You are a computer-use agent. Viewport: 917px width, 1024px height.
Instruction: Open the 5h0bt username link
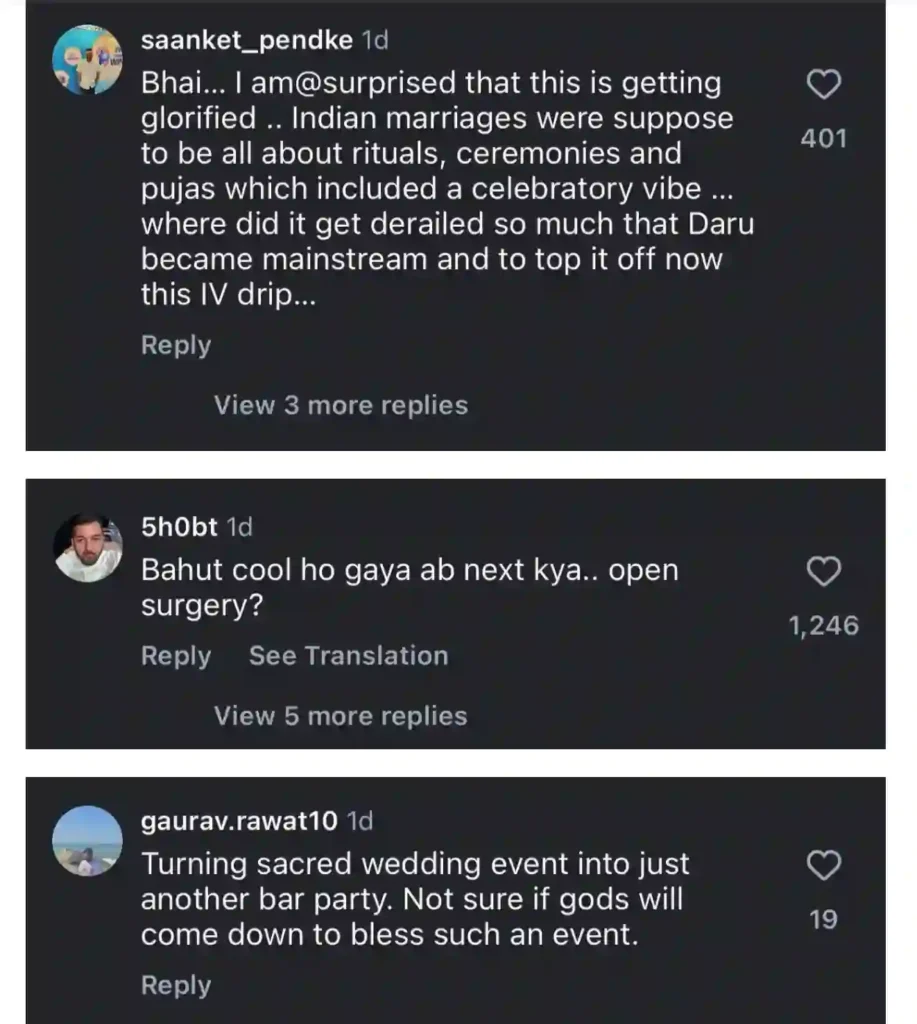[x=179, y=527]
